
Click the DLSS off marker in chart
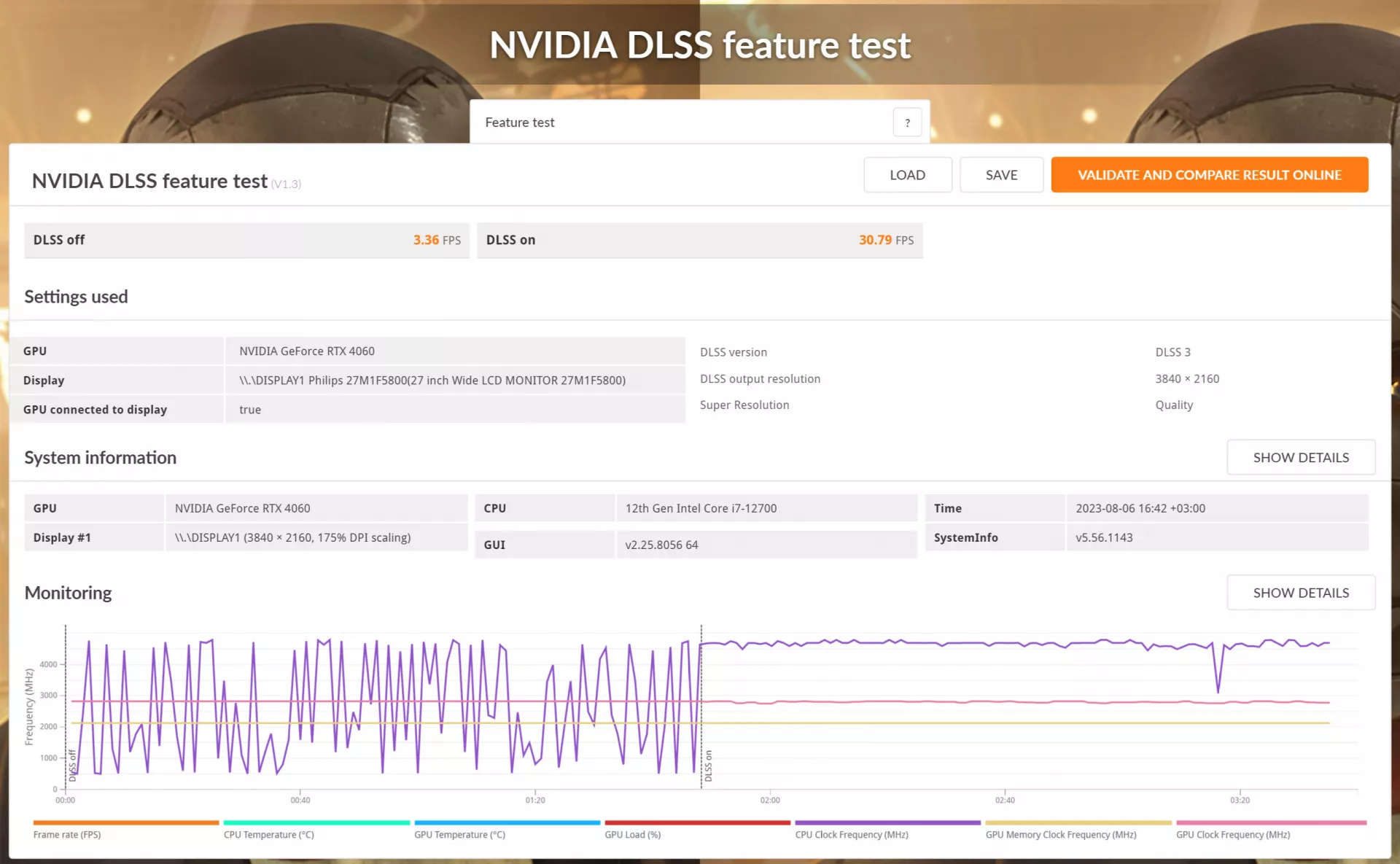click(x=72, y=766)
